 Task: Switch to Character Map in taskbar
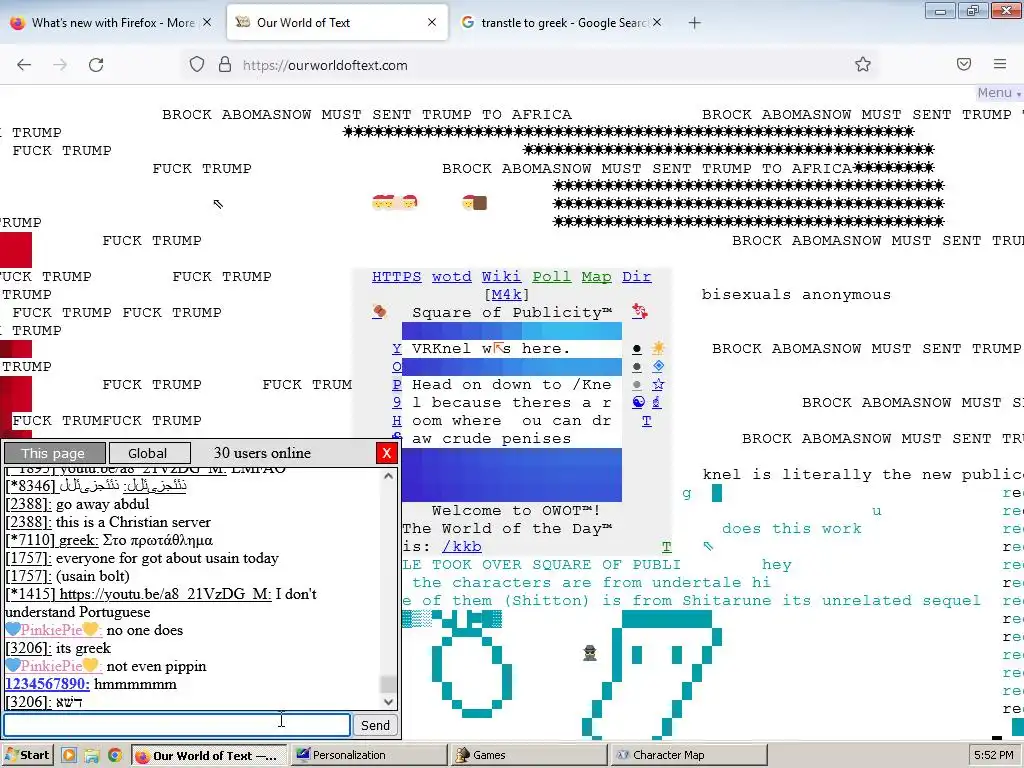689,755
